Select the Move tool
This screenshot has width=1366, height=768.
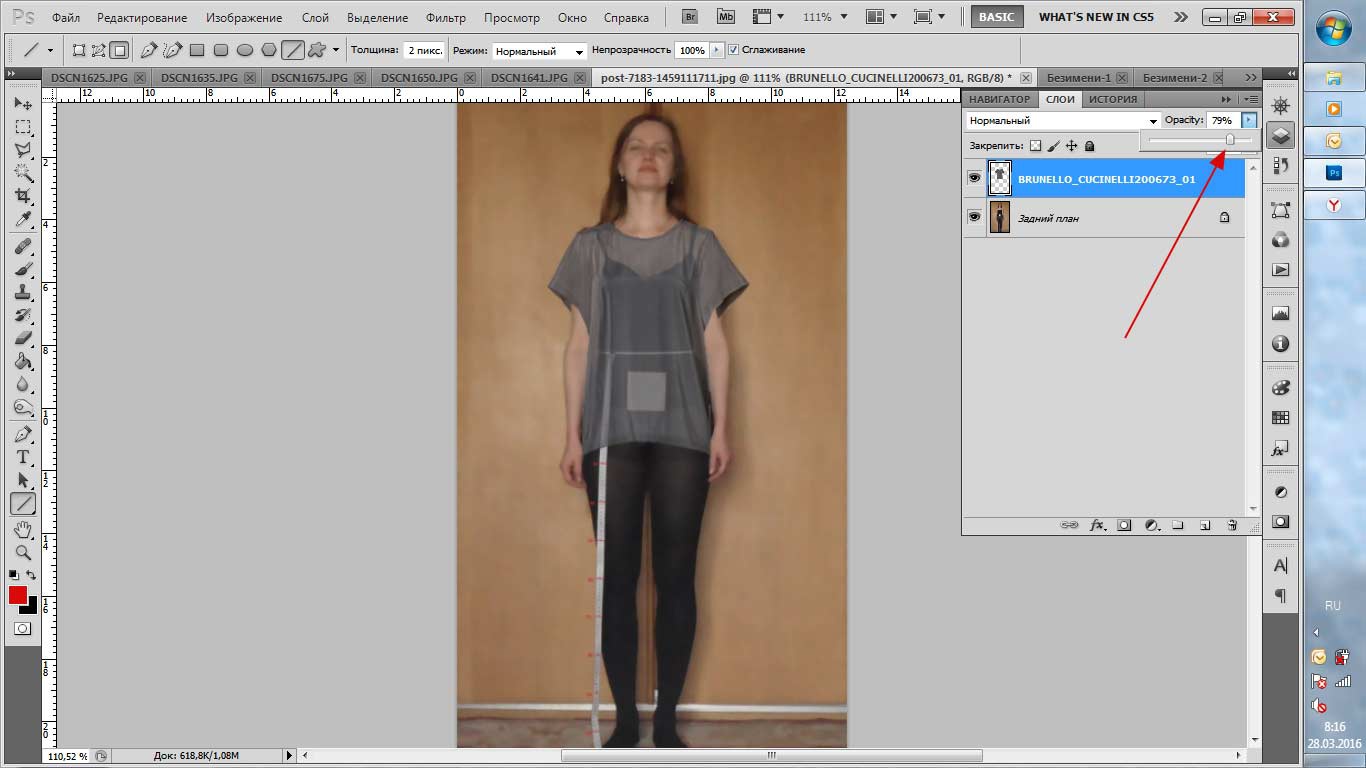coord(23,104)
